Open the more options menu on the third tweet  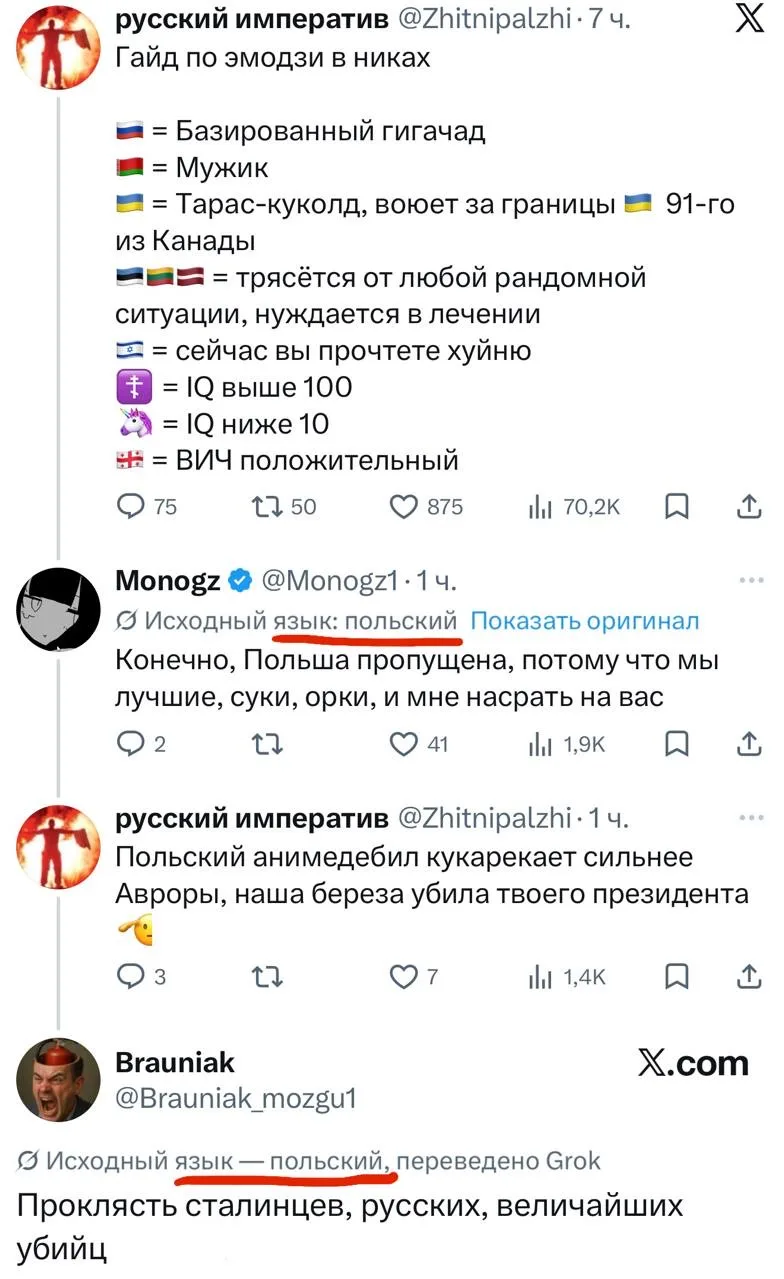pos(750,816)
